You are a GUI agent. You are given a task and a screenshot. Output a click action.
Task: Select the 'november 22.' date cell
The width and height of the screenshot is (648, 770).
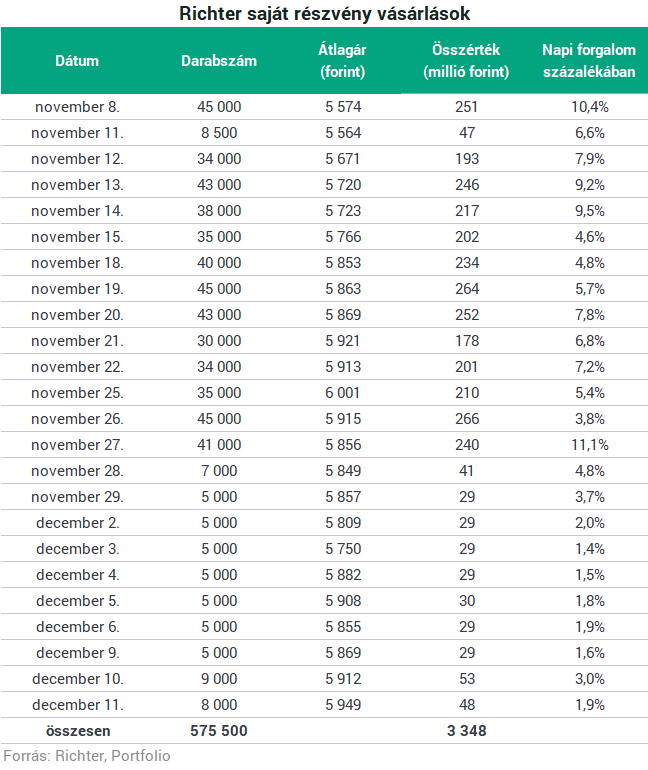(x=78, y=367)
